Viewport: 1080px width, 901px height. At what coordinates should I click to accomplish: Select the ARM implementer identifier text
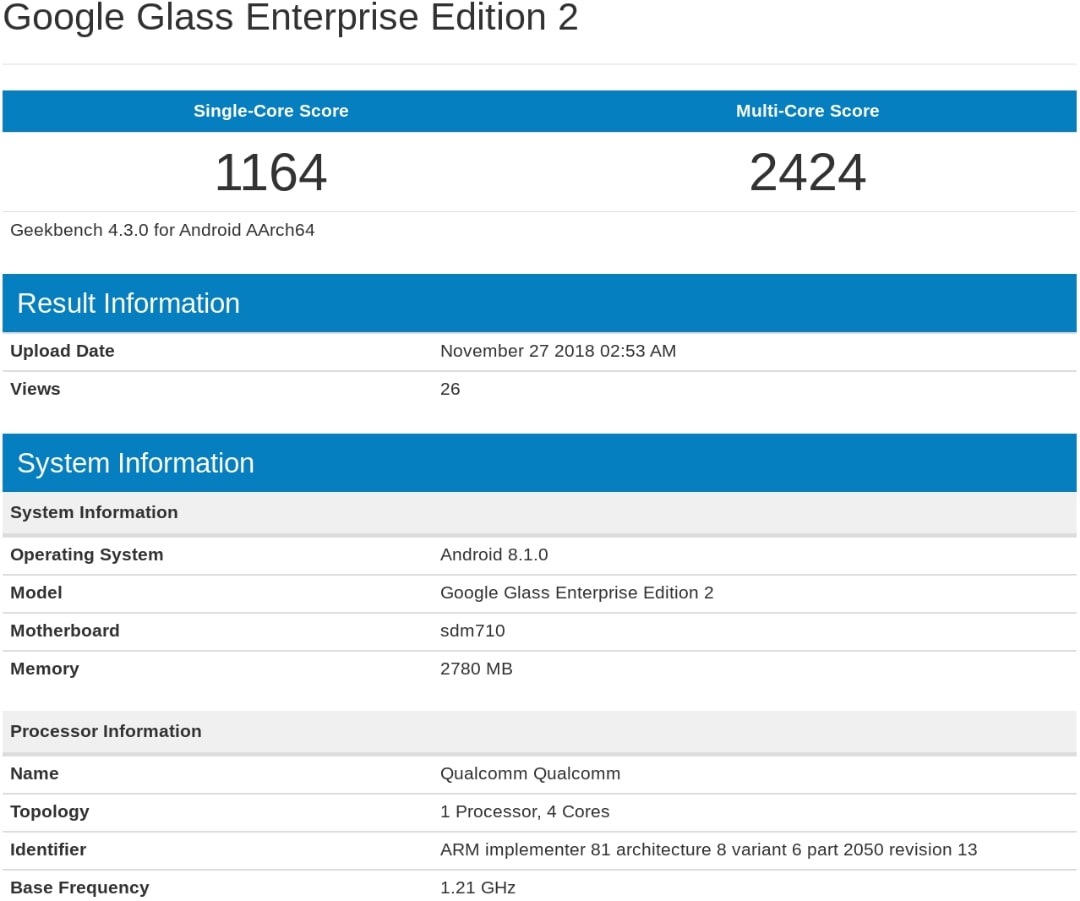(708, 850)
